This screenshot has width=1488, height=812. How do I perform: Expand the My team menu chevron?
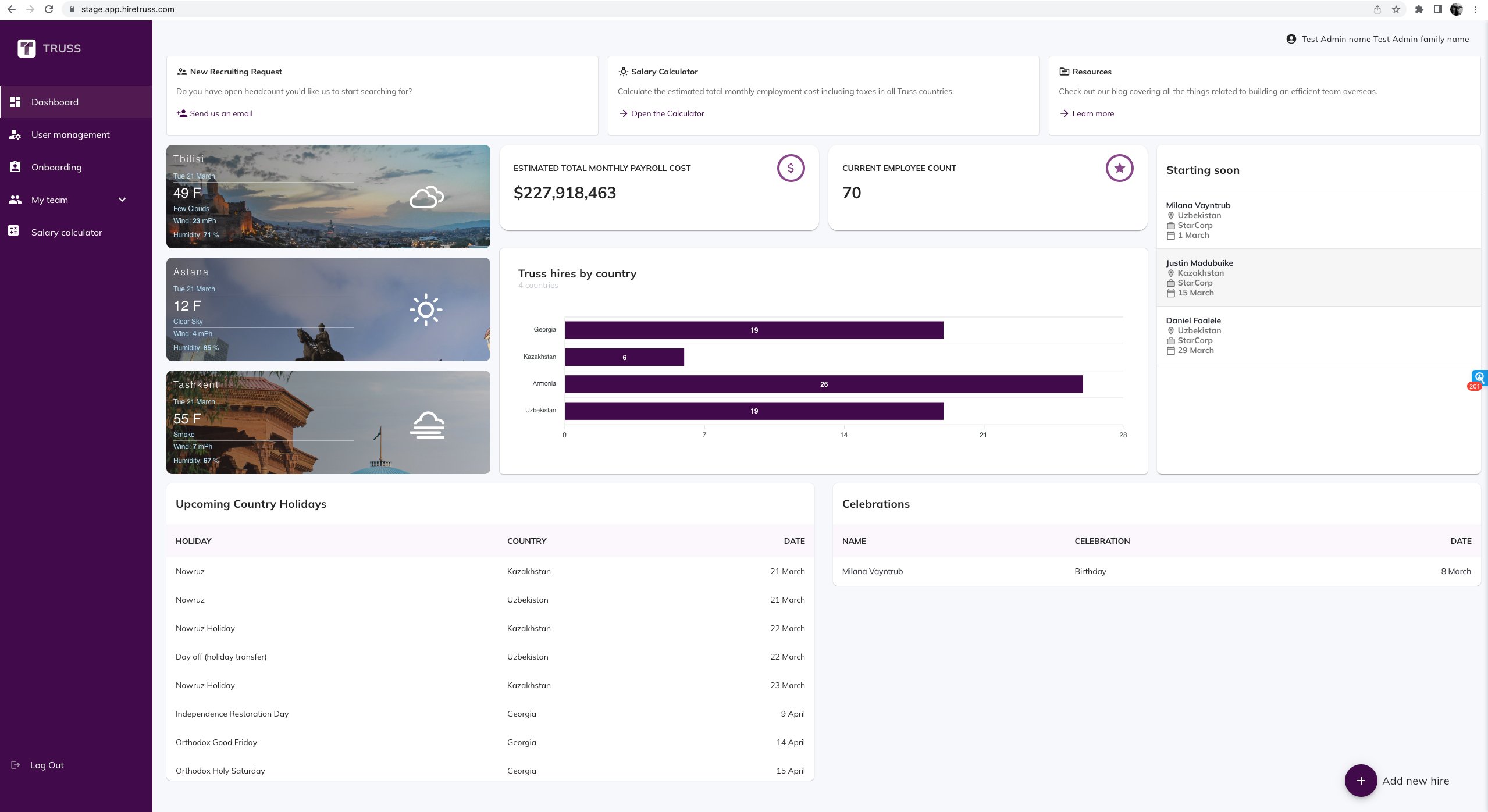pyautogui.click(x=122, y=200)
